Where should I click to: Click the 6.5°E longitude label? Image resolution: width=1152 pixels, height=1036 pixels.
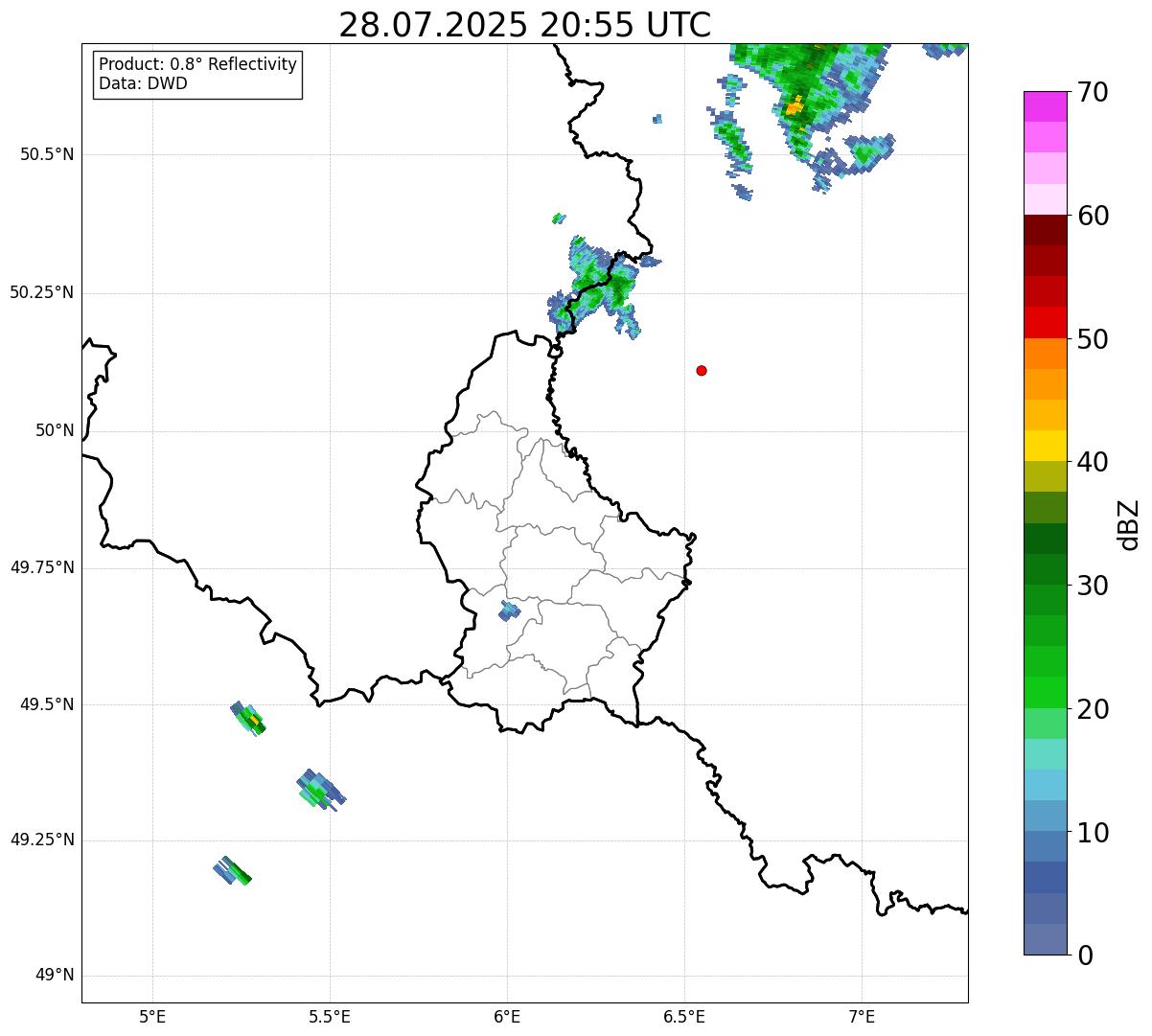(x=684, y=1016)
